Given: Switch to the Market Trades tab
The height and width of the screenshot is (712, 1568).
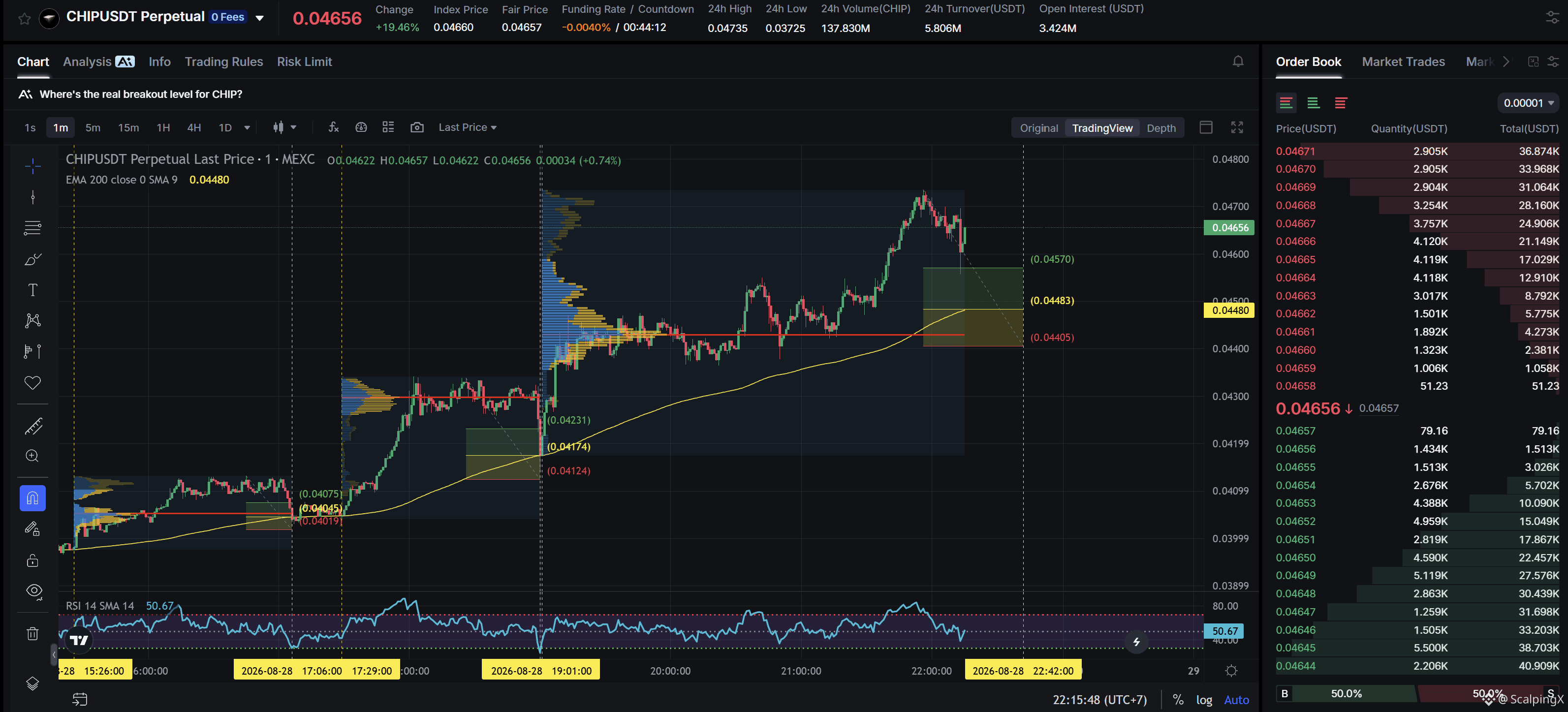Looking at the screenshot, I should [x=1403, y=62].
